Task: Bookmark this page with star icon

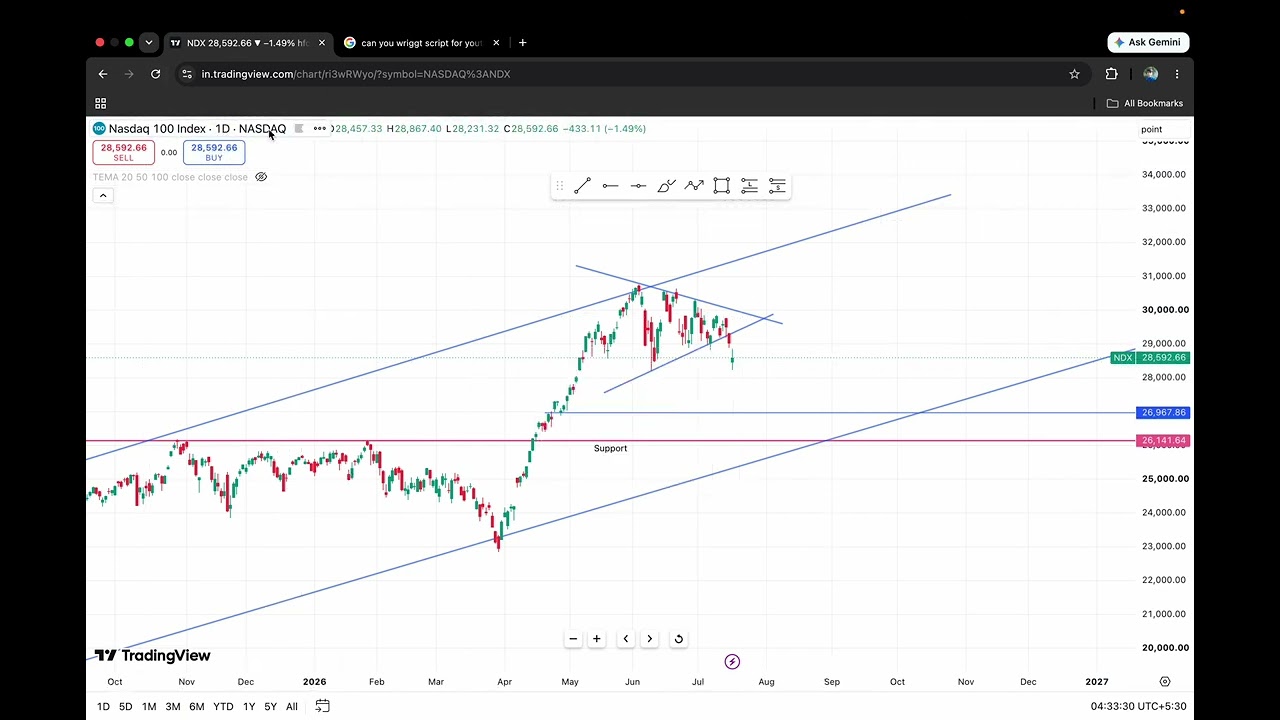Action: (x=1074, y=74)
